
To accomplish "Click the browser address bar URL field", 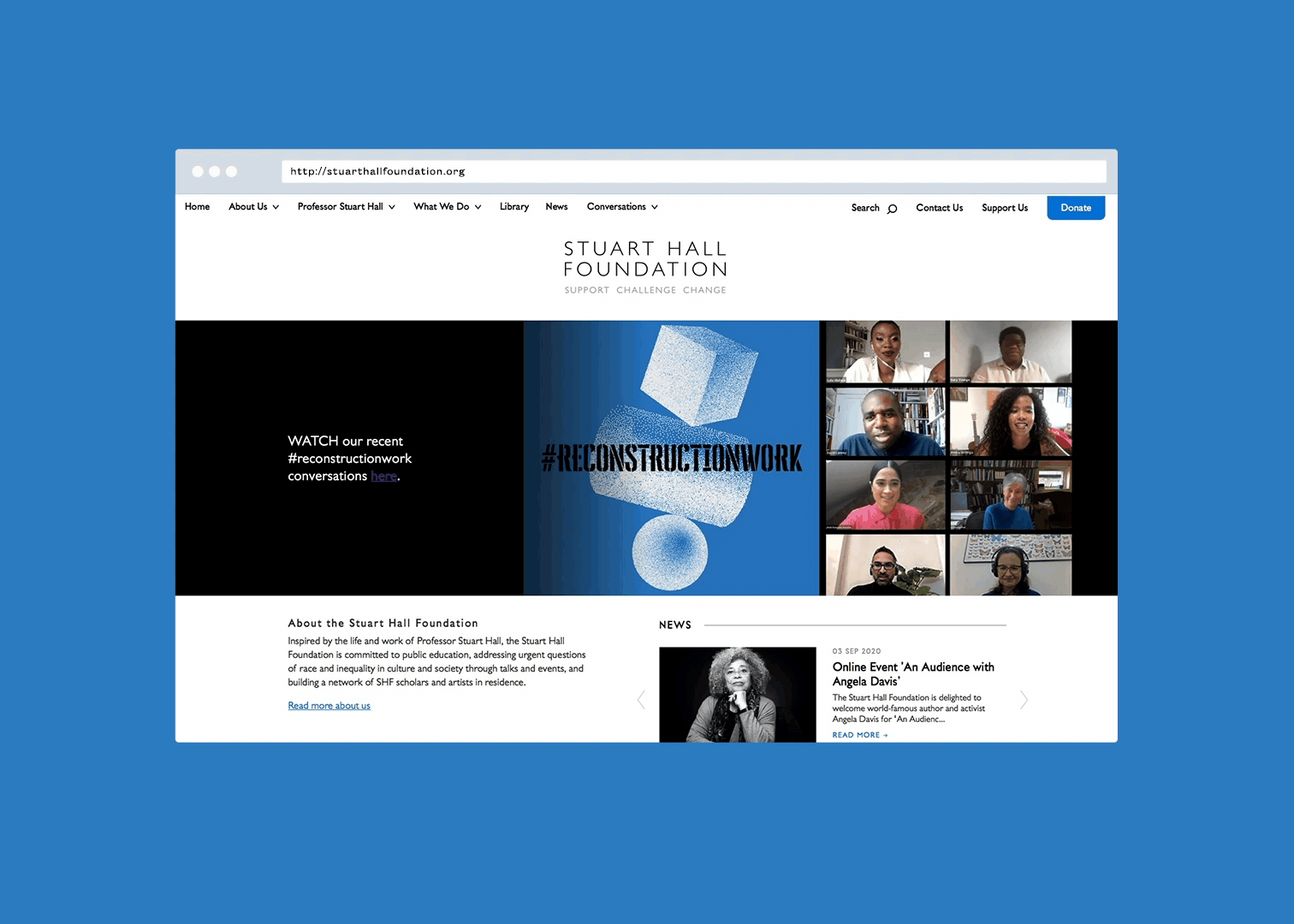I will point(694,171).
